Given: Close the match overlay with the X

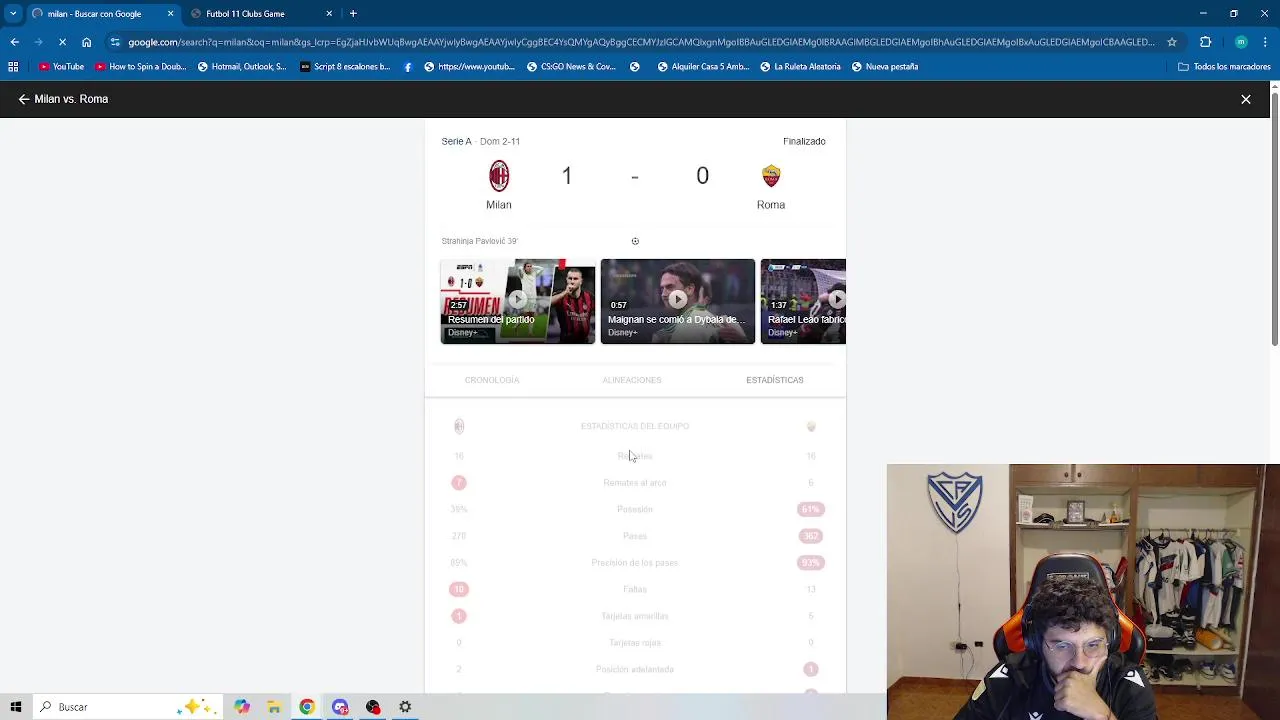Looking at the screenshot, I should pyautogui.click(x=1246, y=99).
